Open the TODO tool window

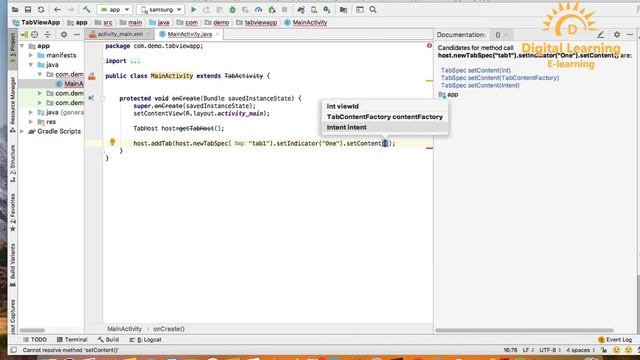tap(35, 340)
